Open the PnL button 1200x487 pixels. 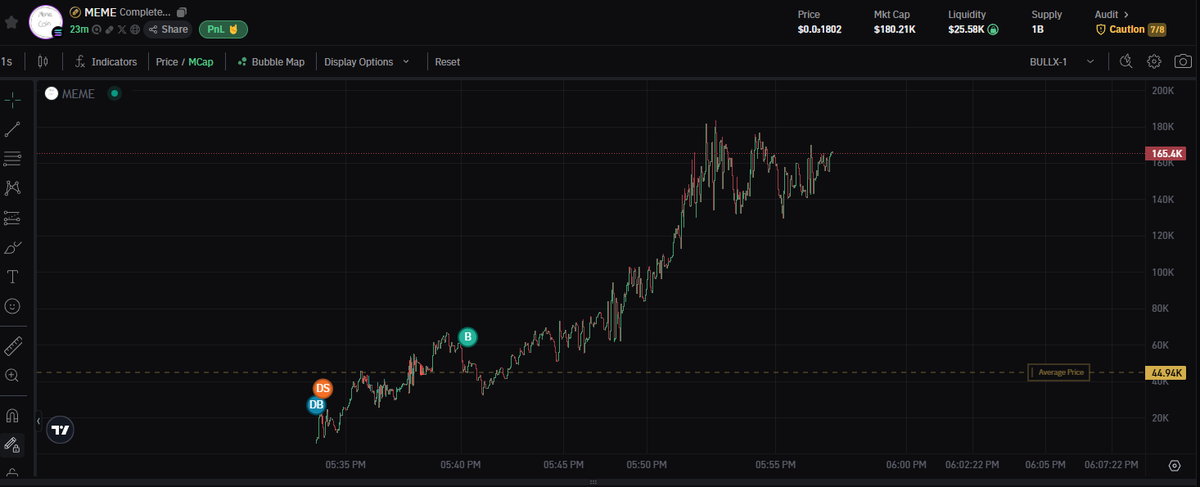tap(223, 30)
